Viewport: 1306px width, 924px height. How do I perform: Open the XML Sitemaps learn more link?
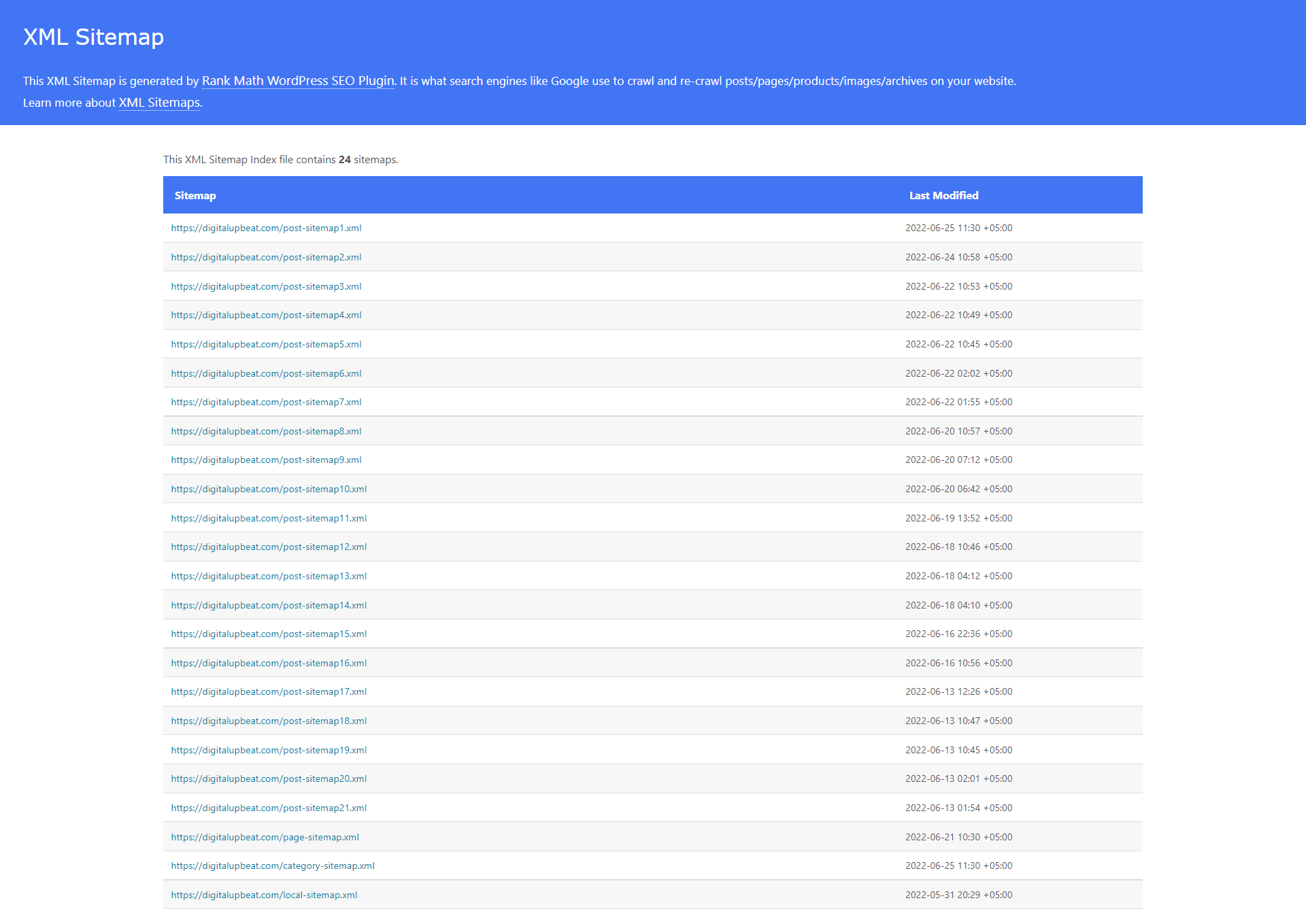click(x=159, y=103)
